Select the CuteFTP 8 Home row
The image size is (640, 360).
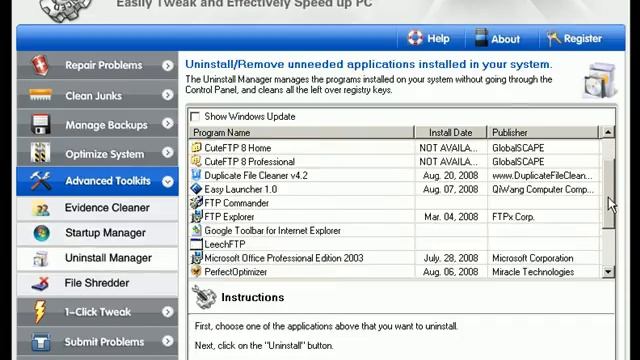pos(395,148)
